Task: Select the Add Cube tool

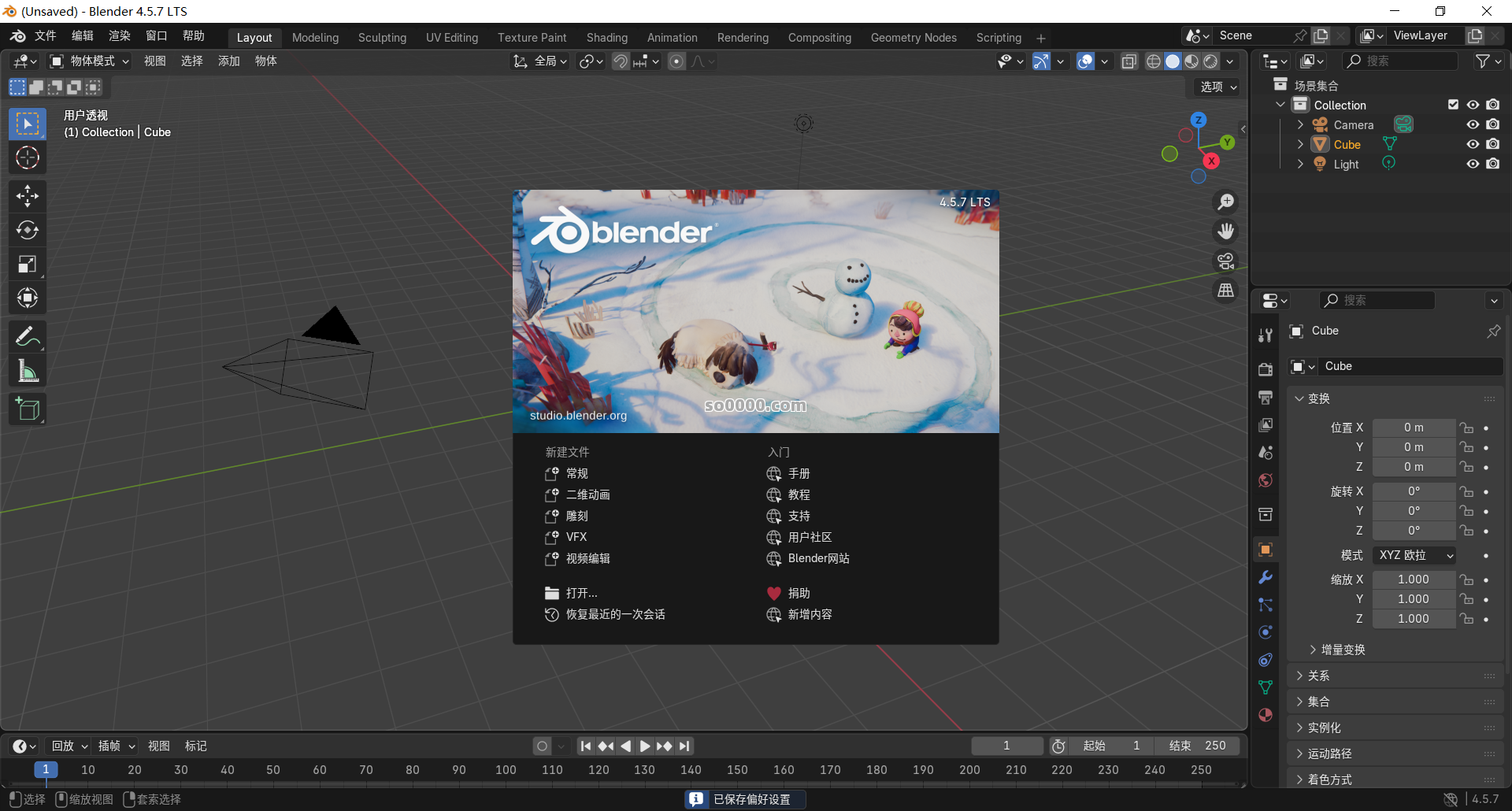Action: coord(28,409)
